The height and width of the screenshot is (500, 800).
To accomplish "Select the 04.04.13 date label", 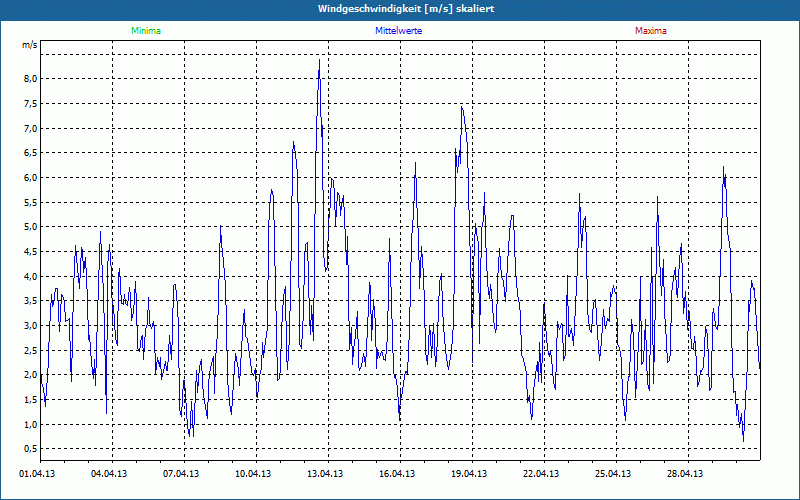I will pos(112,474).
